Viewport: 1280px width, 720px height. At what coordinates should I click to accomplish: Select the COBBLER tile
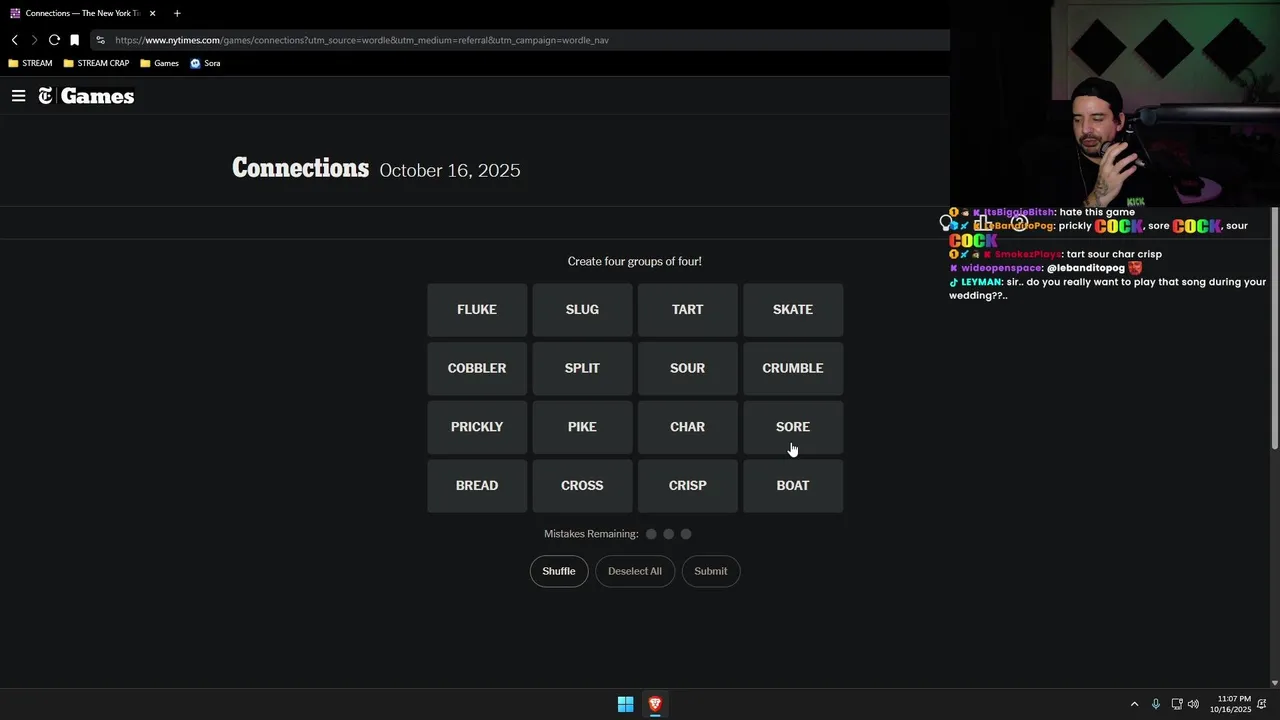pyautogui.click(x=477, y=368)
